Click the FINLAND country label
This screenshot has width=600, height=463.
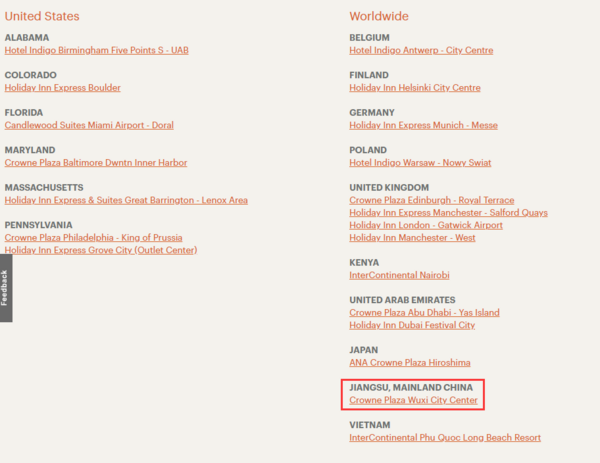point(369,75)
